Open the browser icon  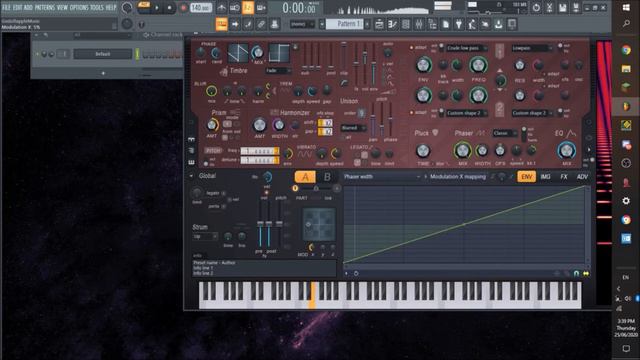[x=432, y=24]
